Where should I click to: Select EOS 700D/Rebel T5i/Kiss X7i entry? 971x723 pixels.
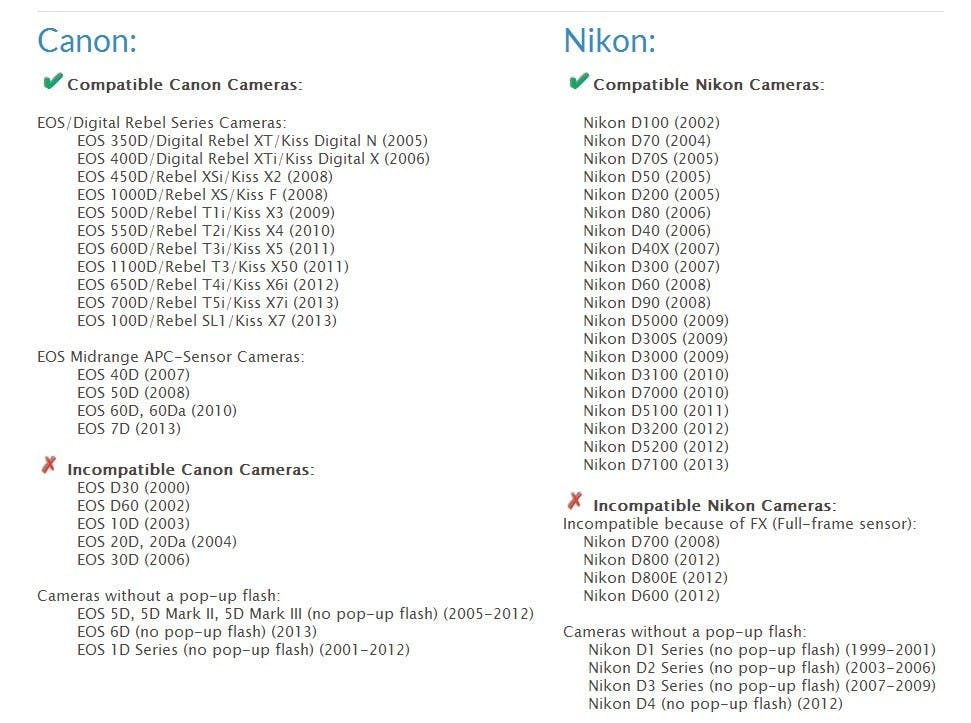point(208,302)
